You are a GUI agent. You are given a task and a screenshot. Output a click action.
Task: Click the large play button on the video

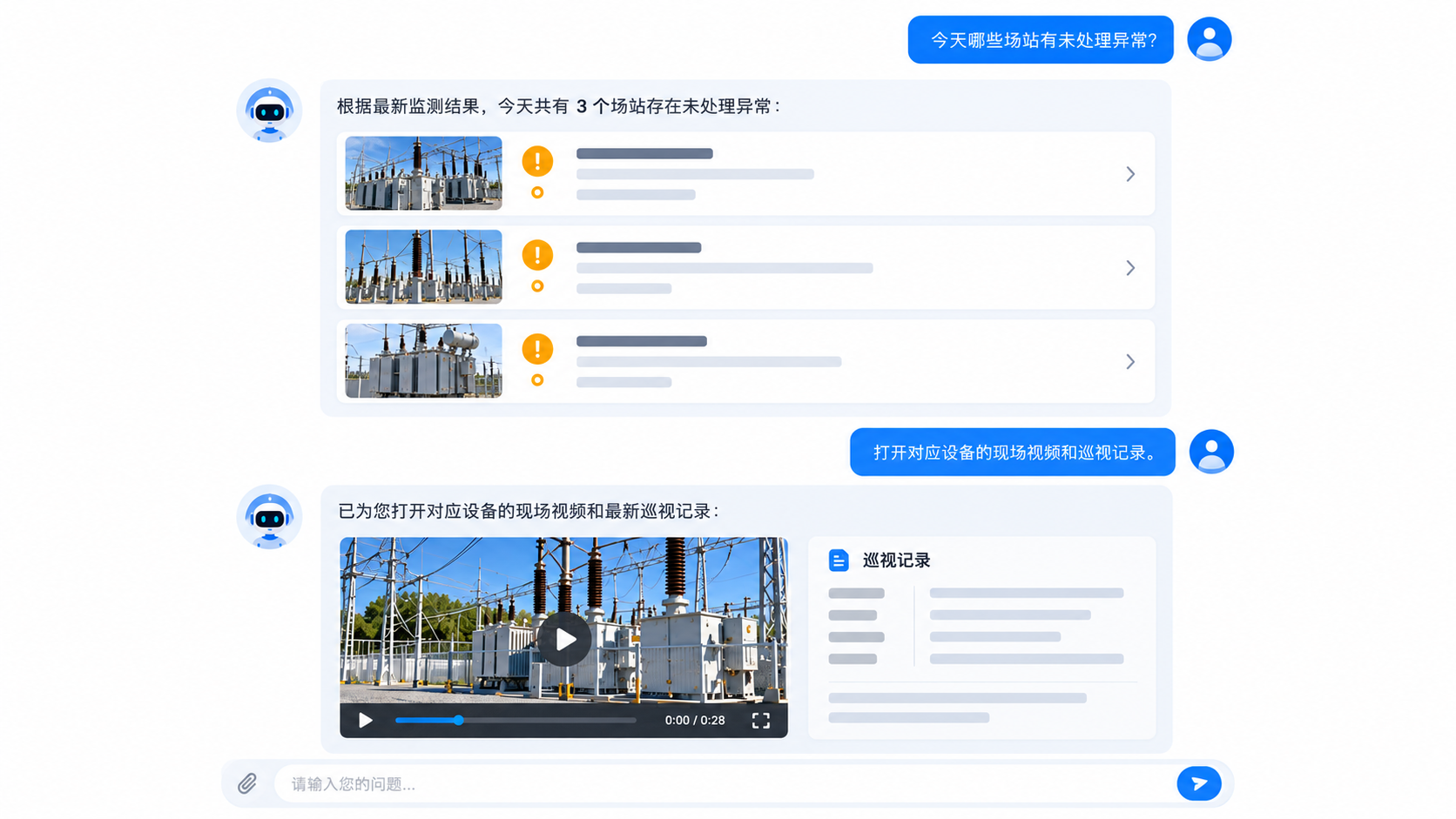(564, 640)
